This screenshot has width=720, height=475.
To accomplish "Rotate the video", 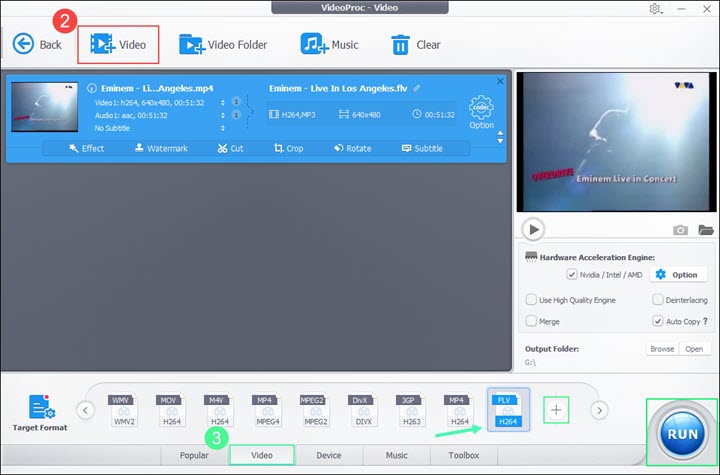I will tap(353, 148).
